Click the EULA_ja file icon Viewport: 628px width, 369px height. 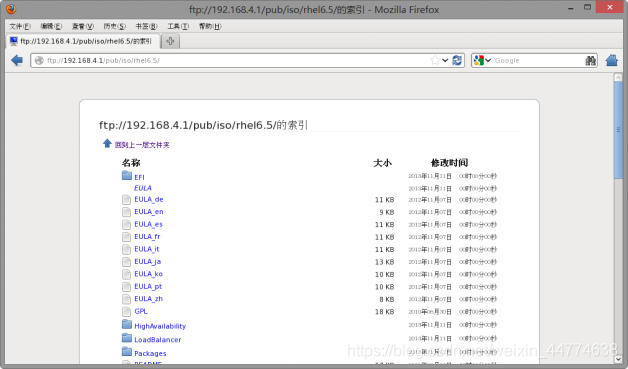127,262
